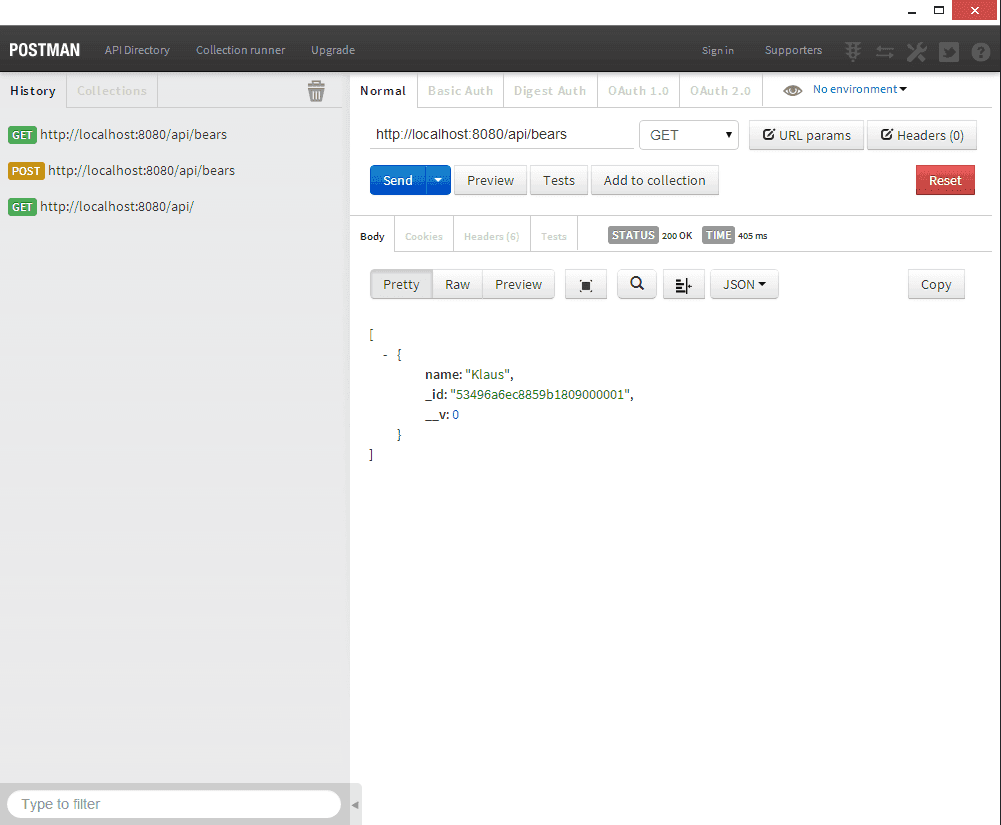Click the sync arrows icon in header
Screen dimensions: 1001x825
[884, 51]
